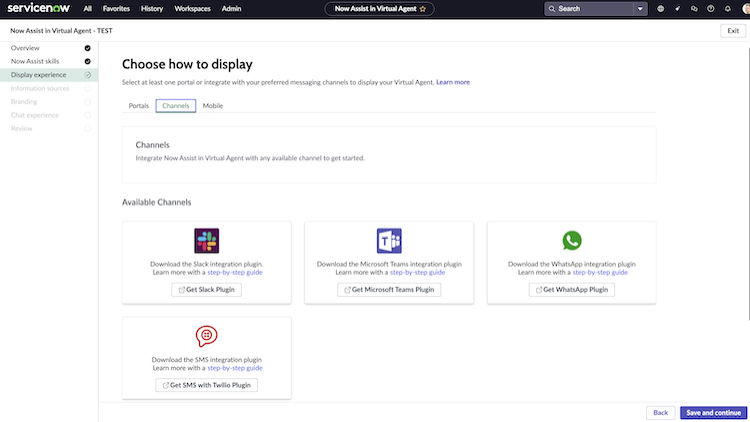Switch to the Portals tab
This screenshot has height=422, width=750.
pyautogui.click(x=139, y=106)
